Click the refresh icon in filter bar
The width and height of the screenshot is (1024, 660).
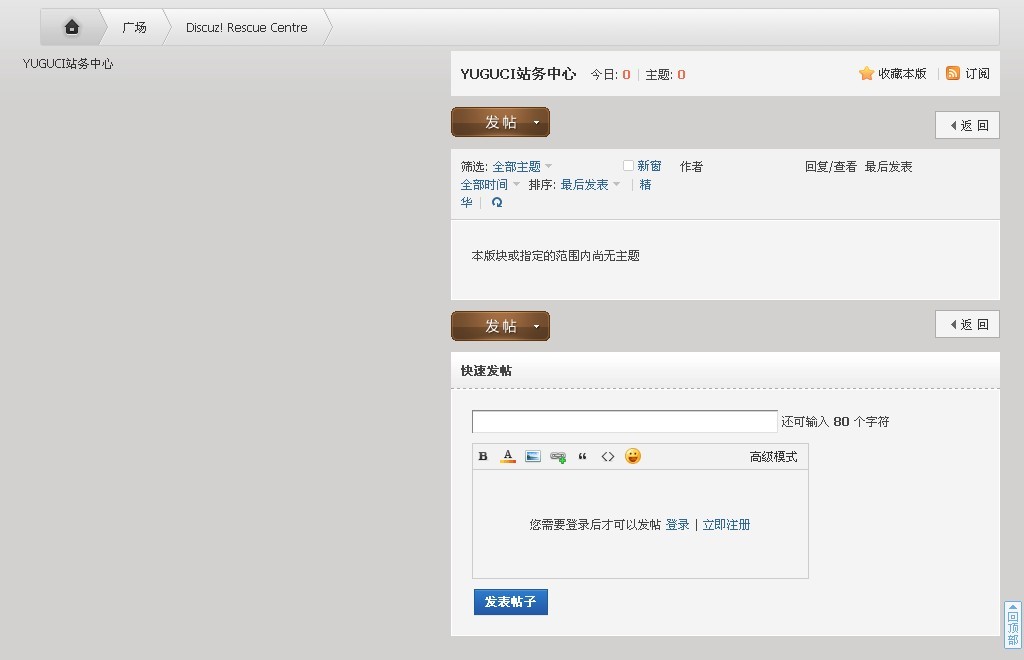(x=497, y=202)
